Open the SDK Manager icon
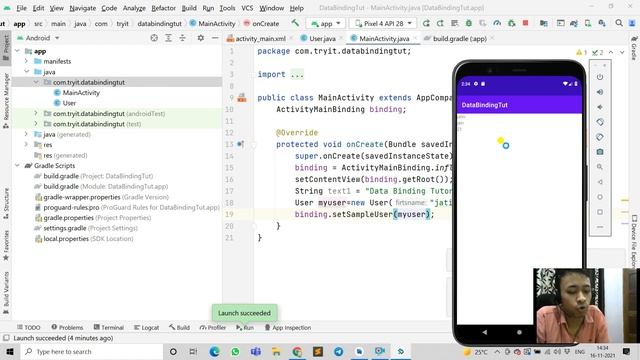 602,23
